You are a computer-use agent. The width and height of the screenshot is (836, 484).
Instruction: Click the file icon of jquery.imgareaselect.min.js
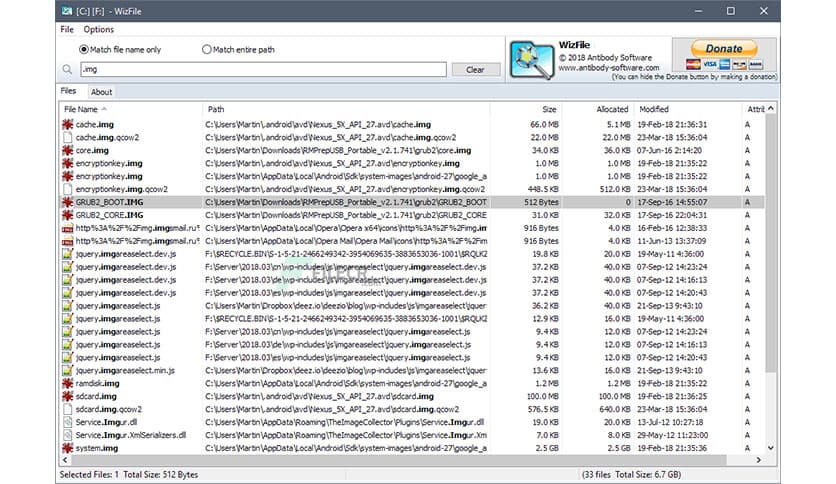[67, 370]
